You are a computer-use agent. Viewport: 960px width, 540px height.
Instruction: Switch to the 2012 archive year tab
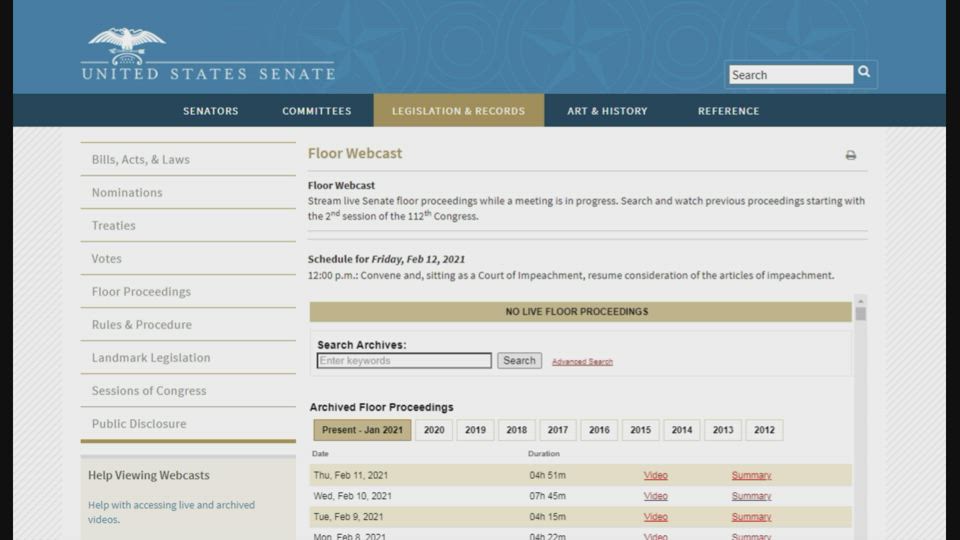[764, 430]
